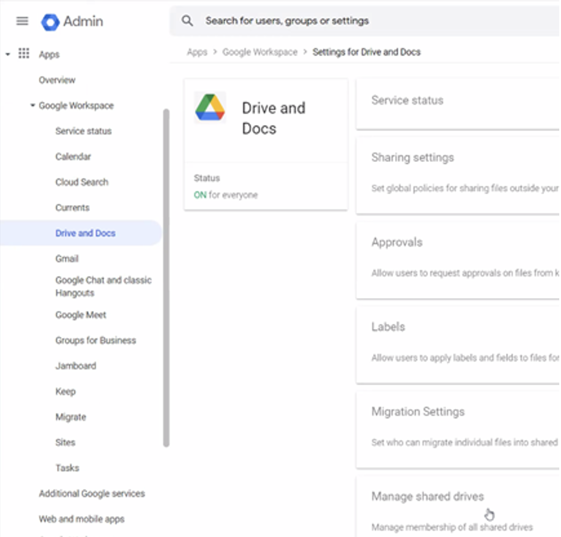The image size is (561, 537).
Task: Open the Sharing settings card
Action: [458, 176]
